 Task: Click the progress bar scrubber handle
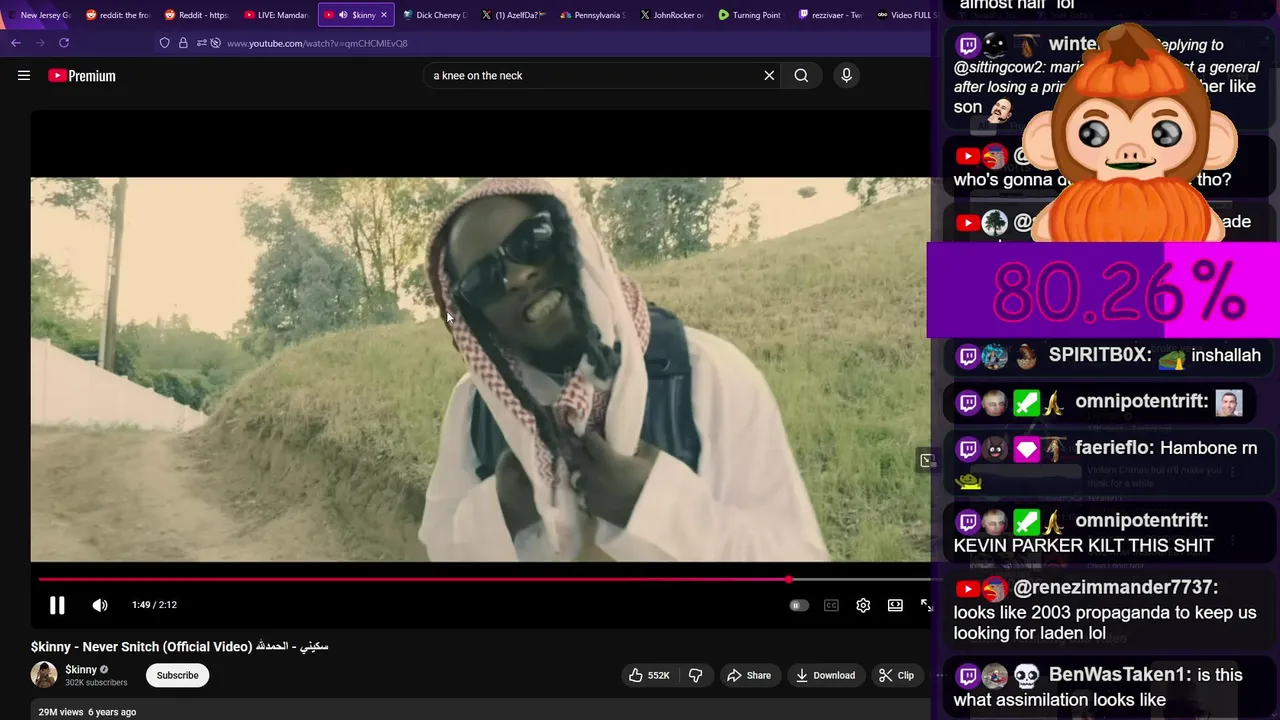coord(789,579)
